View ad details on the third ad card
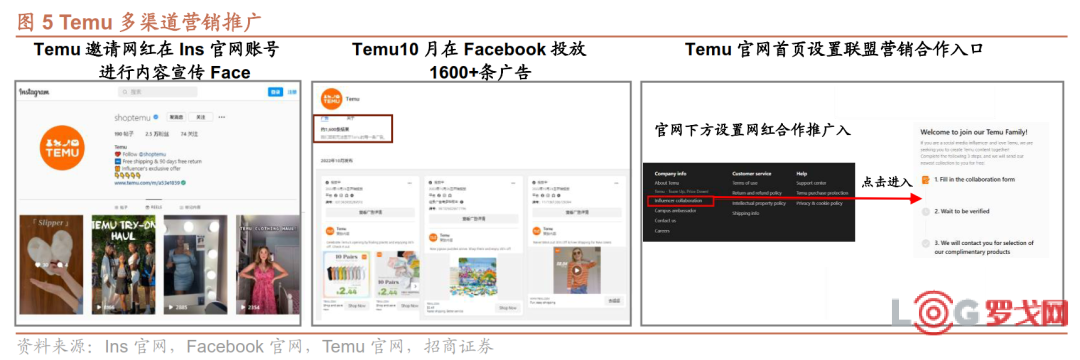 coord(577,213)
